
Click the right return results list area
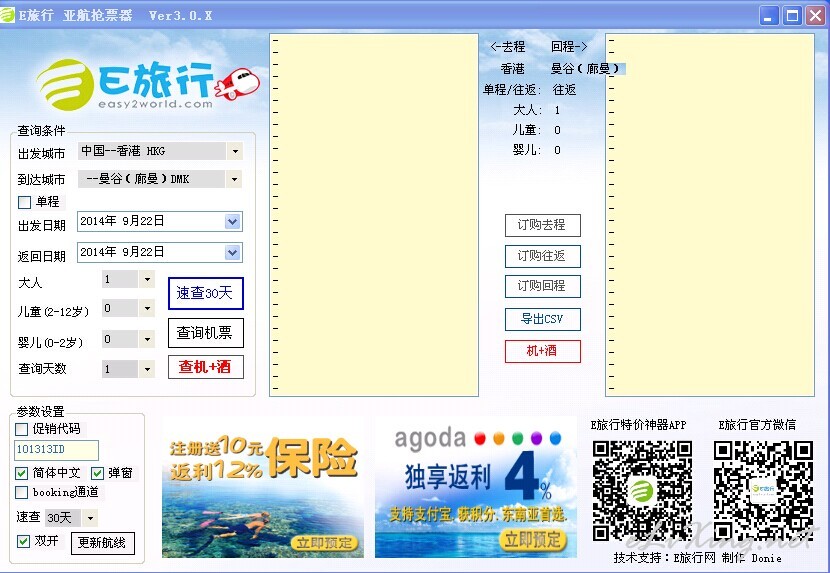coord(710,215)
